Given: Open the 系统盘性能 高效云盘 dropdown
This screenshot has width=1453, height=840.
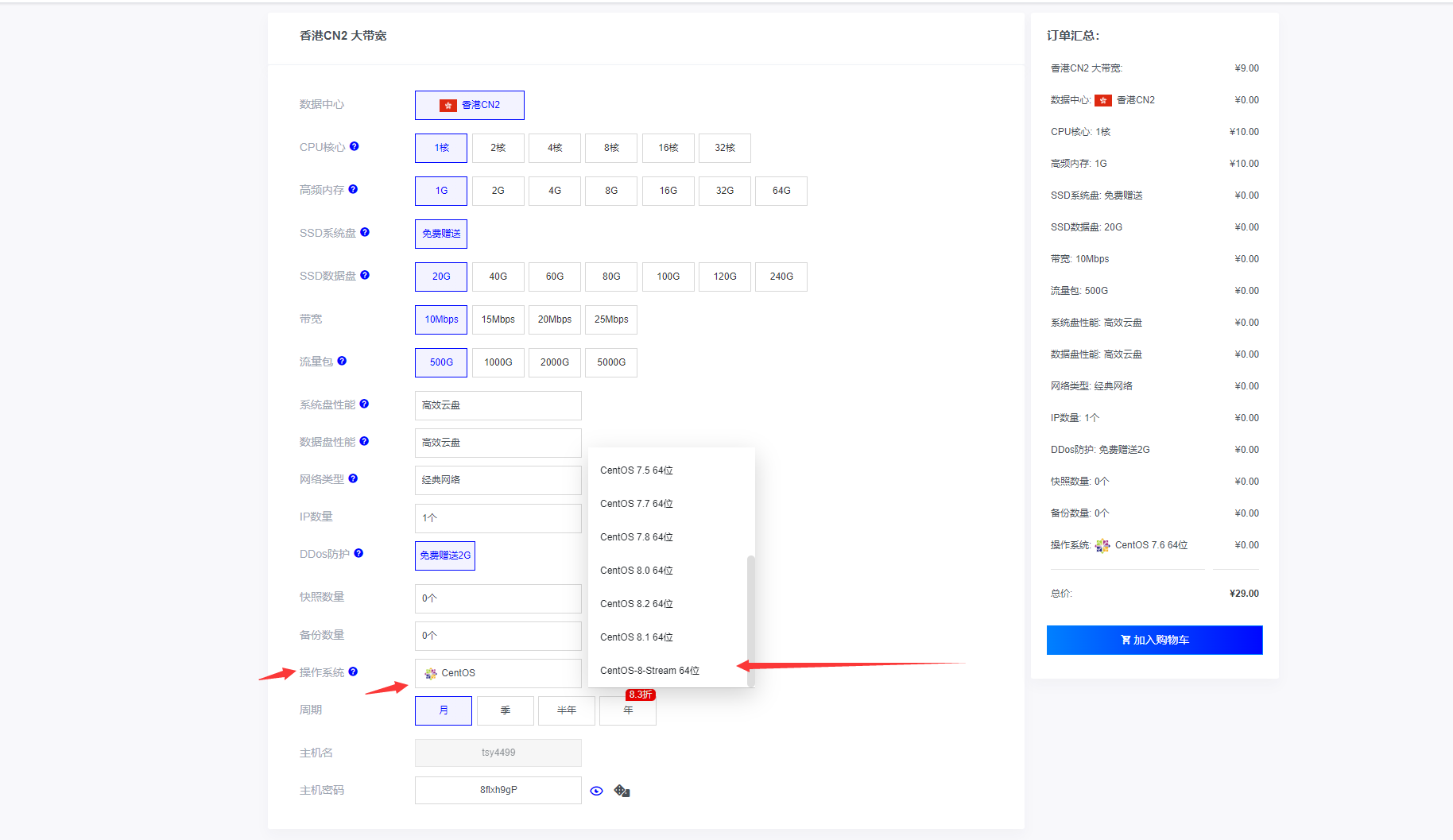Looking at the screenshot, I should click(498, 405).
